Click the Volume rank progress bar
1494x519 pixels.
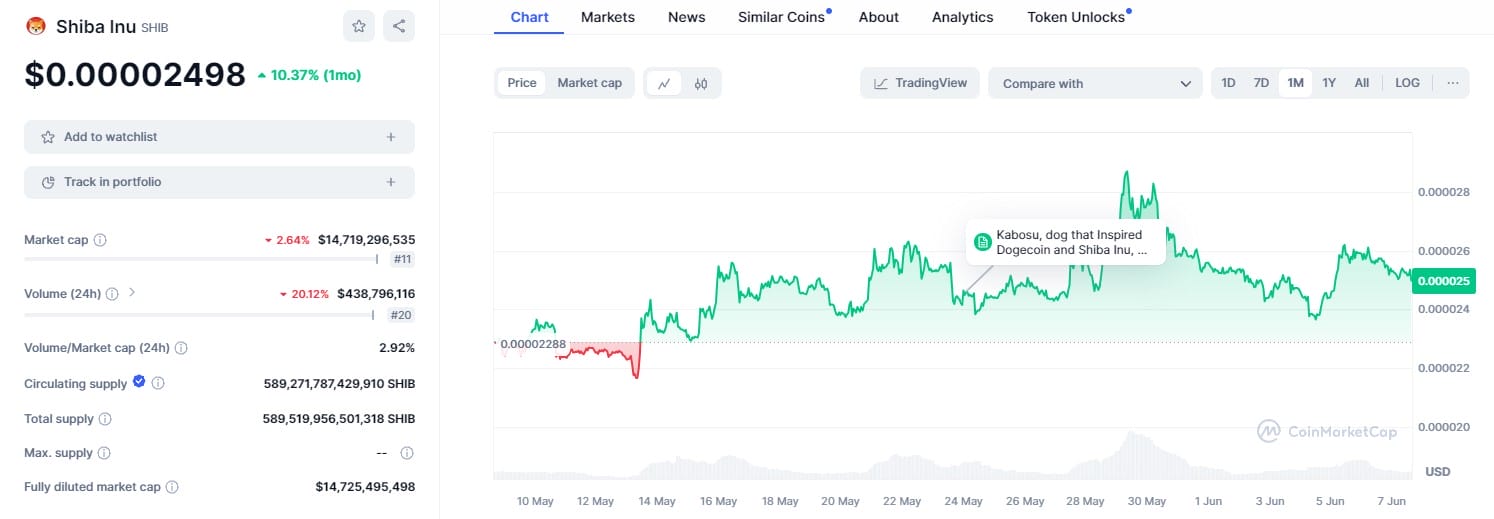(x=198, y=315)
